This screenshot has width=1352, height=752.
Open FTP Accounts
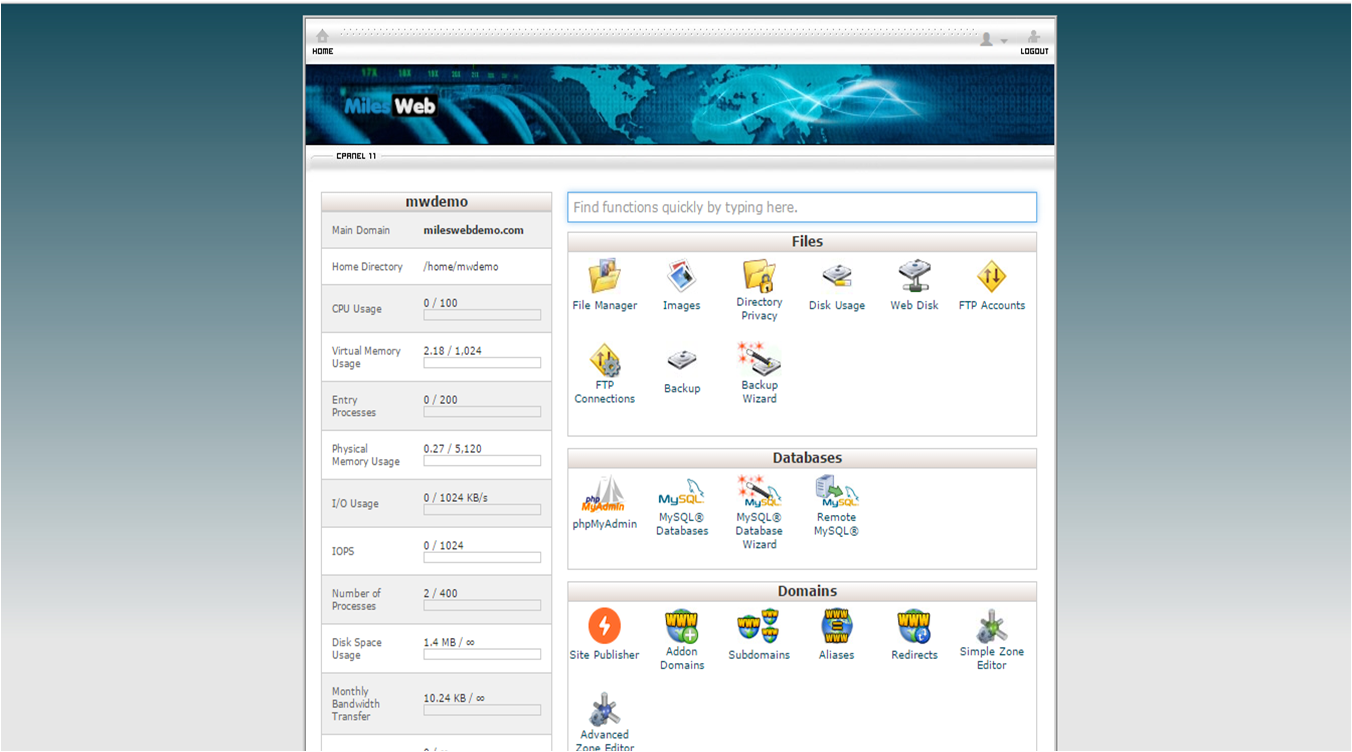point(992,276)
